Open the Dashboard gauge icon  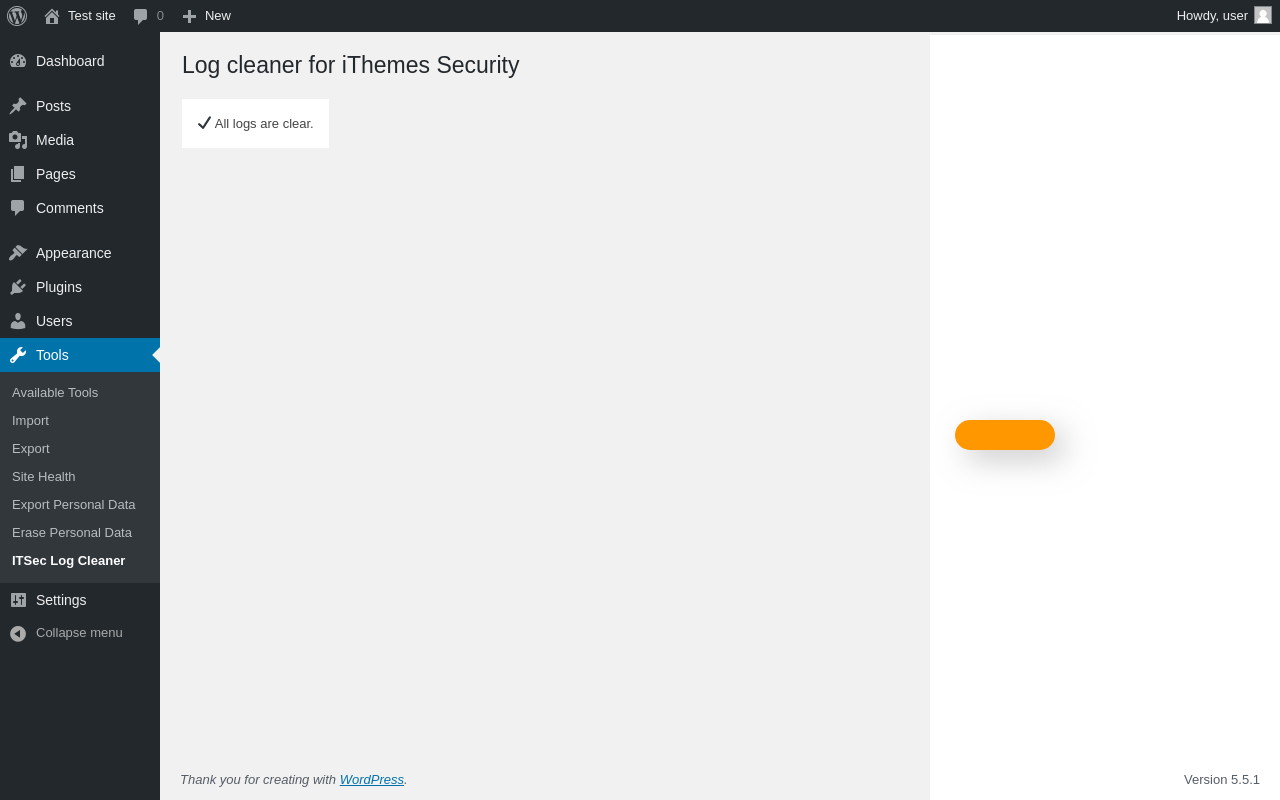[x=18, y=61]
